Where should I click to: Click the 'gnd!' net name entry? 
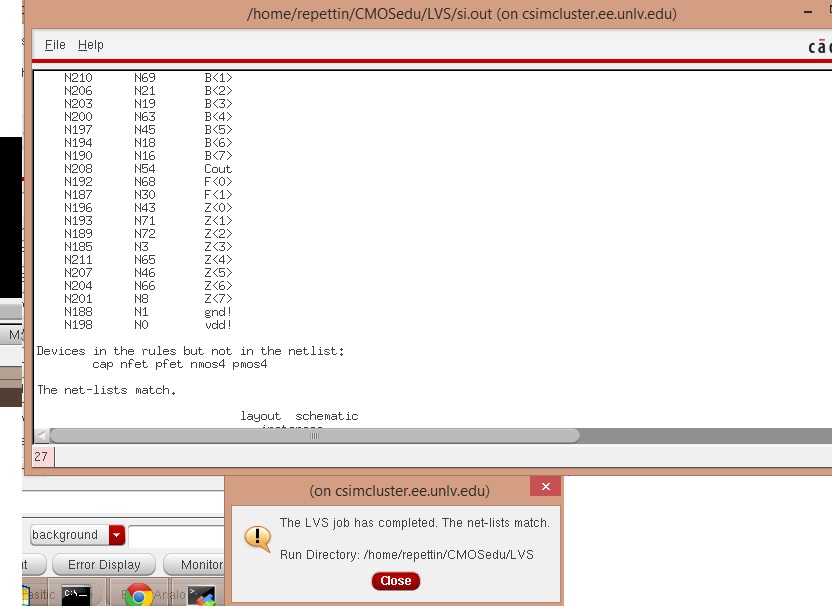[218, 312]
